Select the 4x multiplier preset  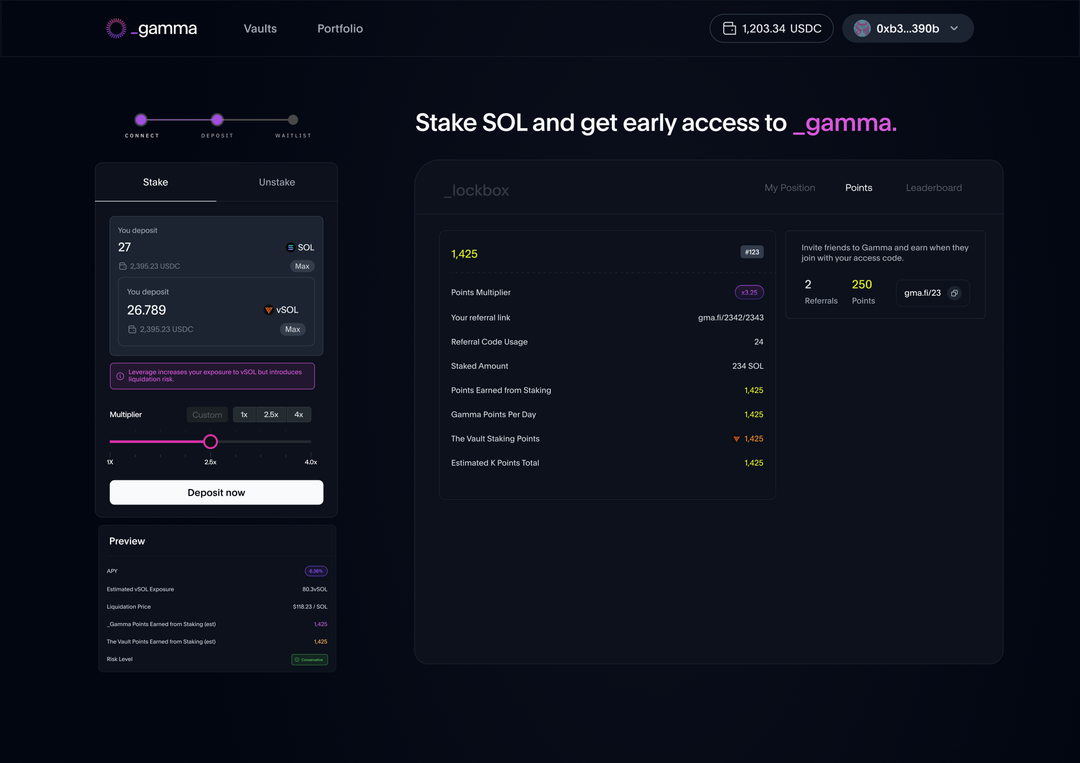(x=299, y=415)
